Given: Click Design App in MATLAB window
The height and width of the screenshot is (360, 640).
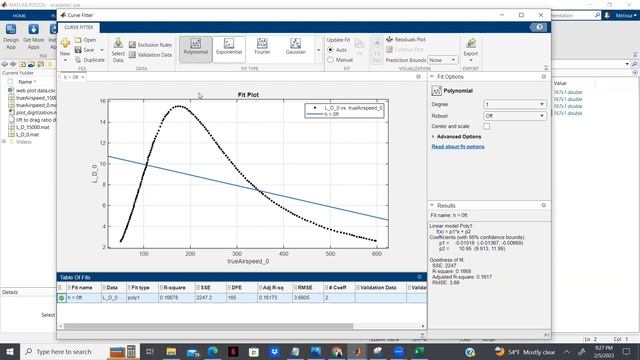Looking at the screenshot, I should 11,37.
